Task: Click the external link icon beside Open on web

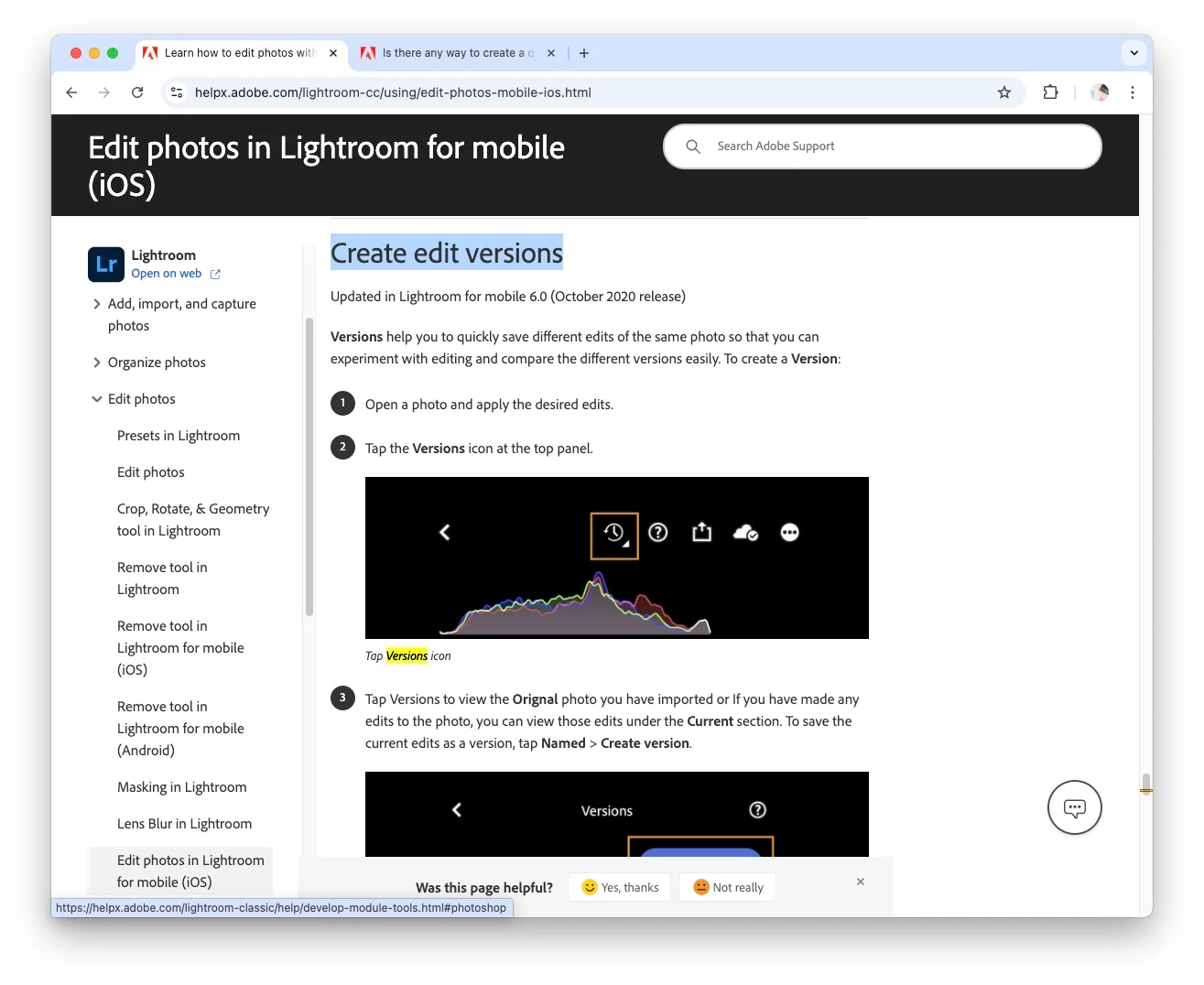Action: pos(215,274)
